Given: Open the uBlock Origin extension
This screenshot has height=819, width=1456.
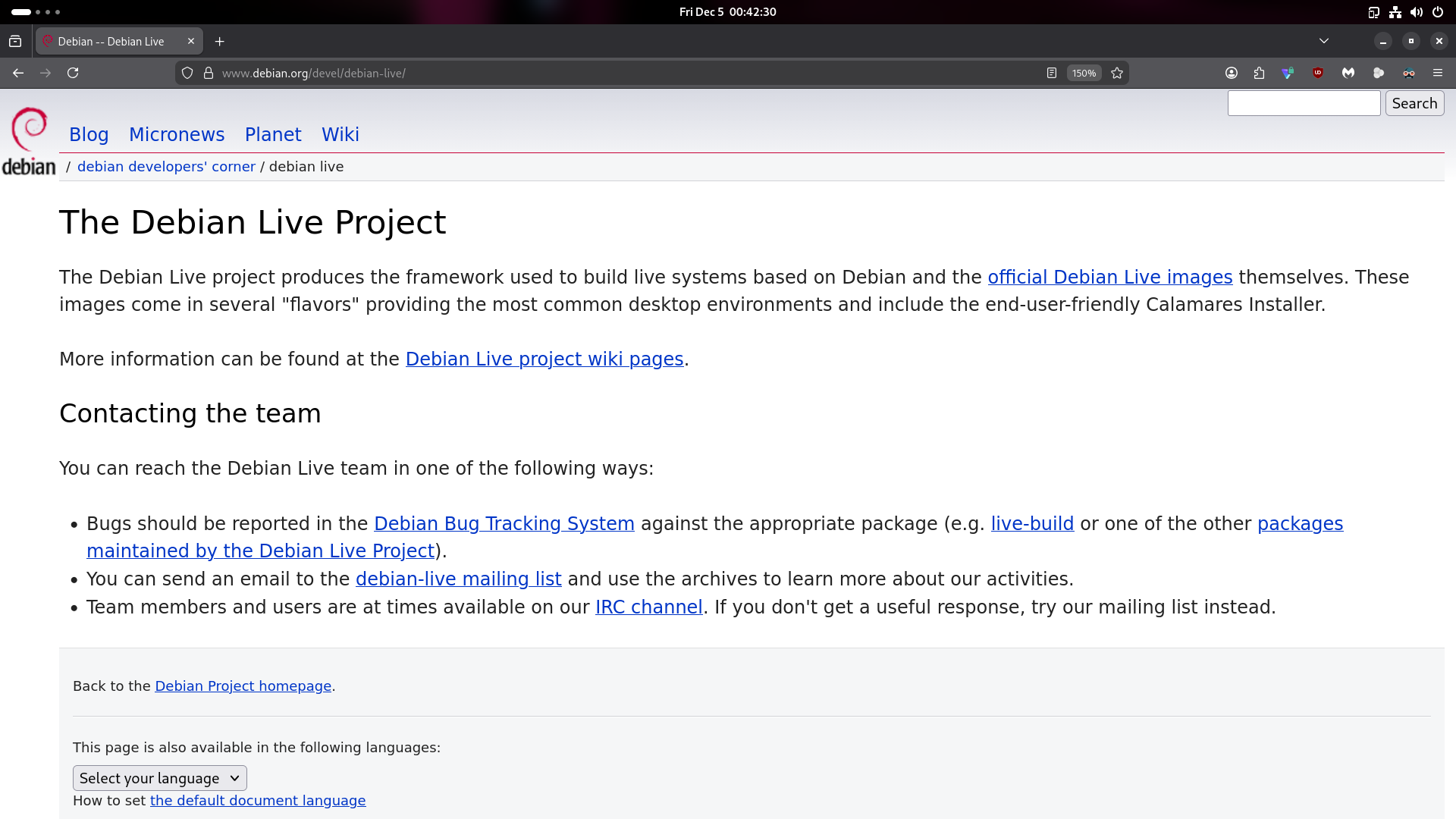Looking at the screenshot, I should (1318, 73).
